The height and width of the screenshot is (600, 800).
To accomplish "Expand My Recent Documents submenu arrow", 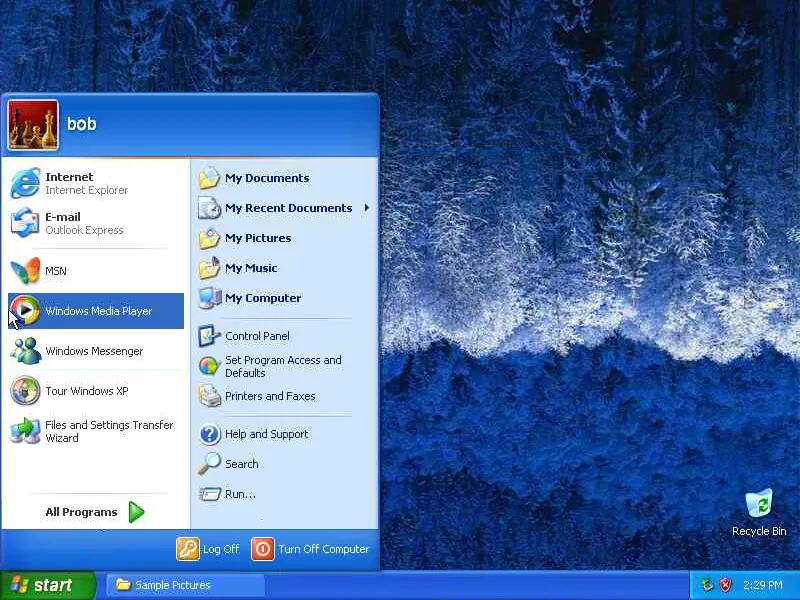I will (366, 208).
